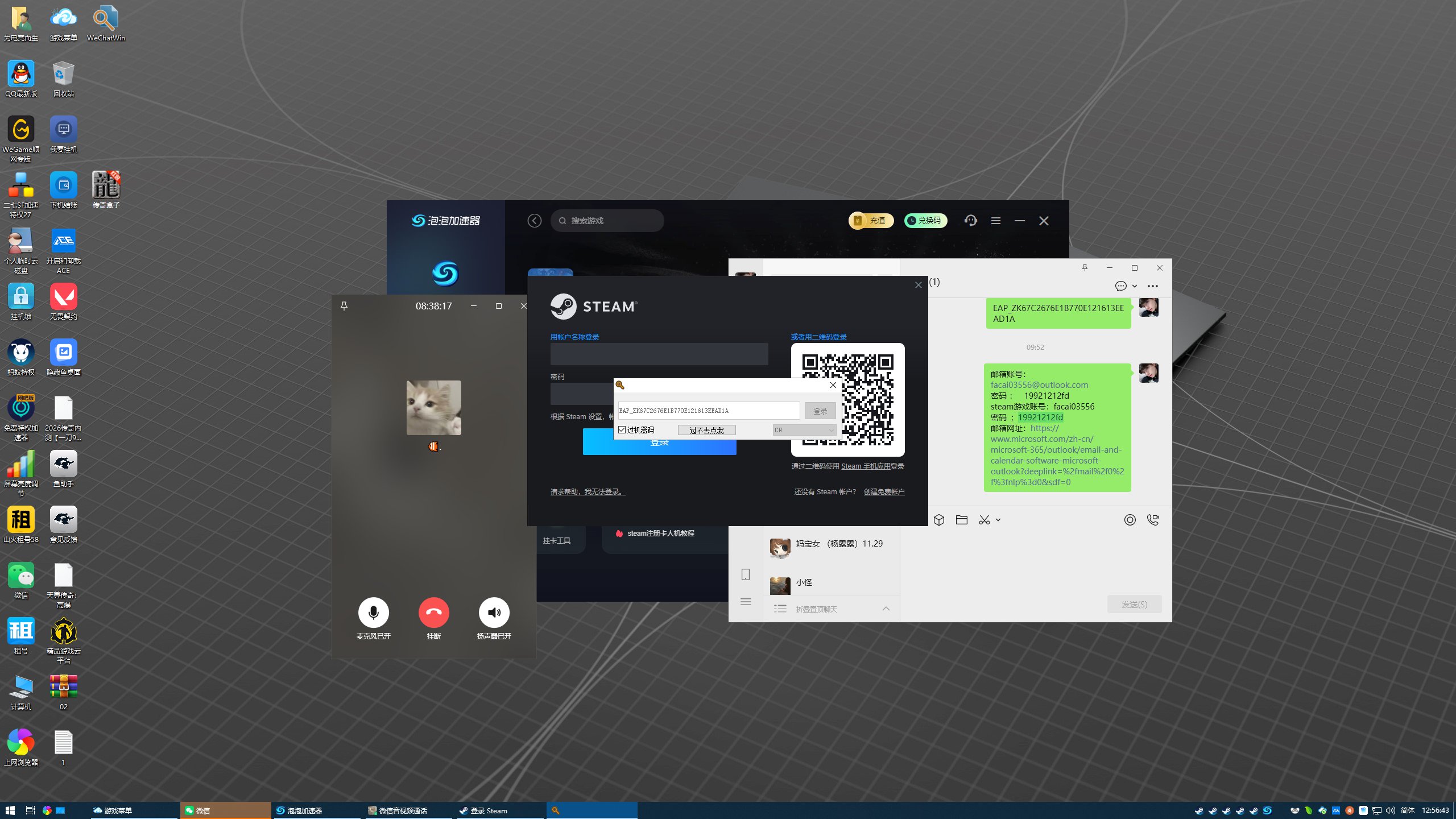Pin the voice call window on top

point(344,306)
